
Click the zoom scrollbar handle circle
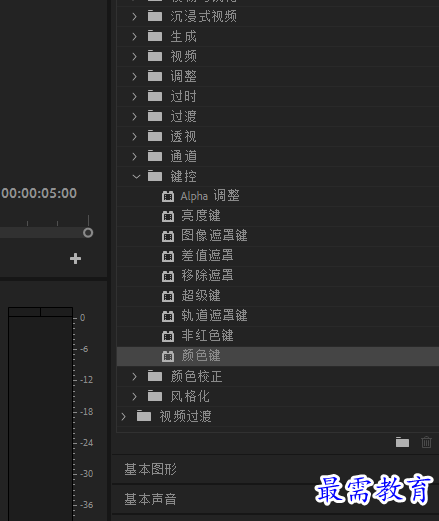(88, 233)
